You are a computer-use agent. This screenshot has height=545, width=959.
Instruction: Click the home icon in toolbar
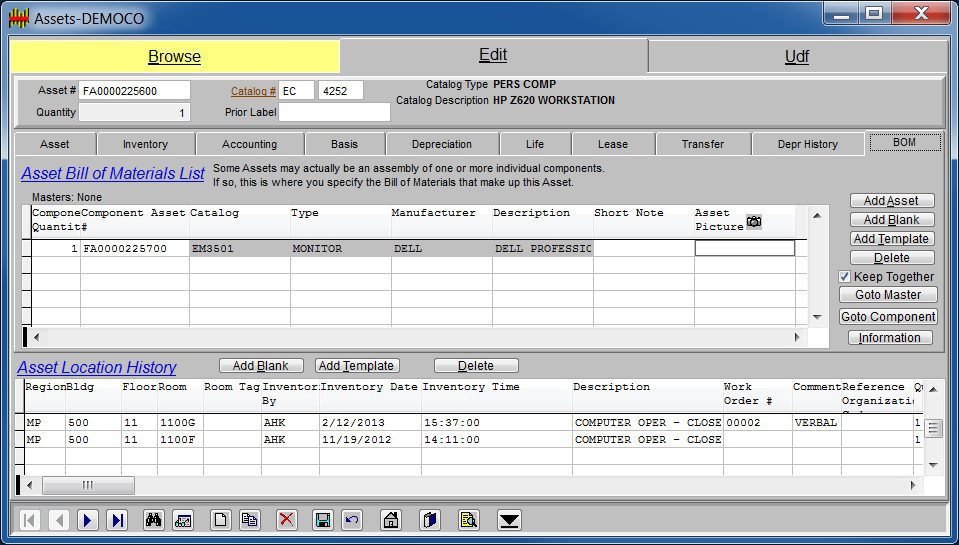[x=390, y=520]
